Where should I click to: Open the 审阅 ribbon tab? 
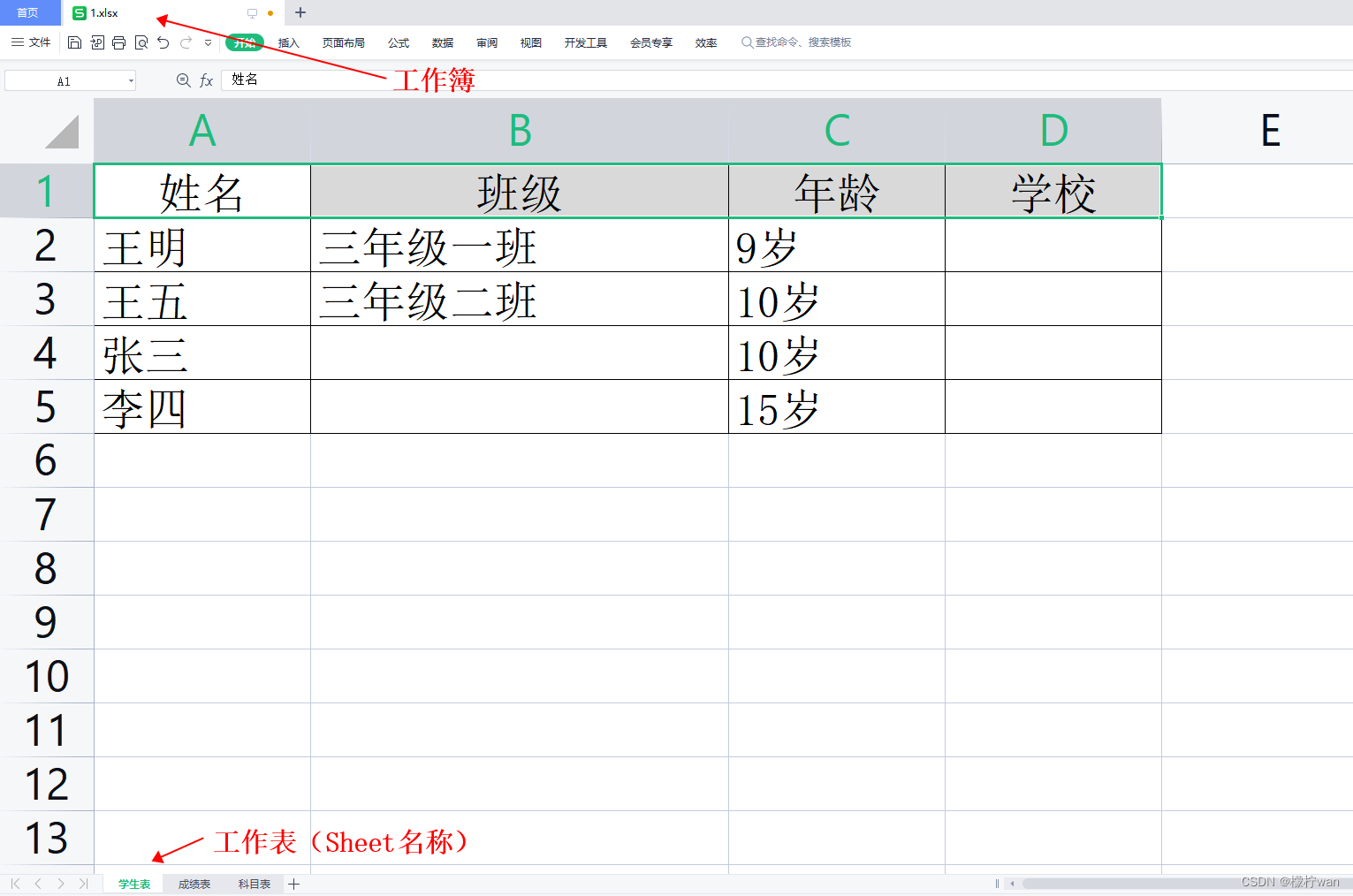(487, 42)
